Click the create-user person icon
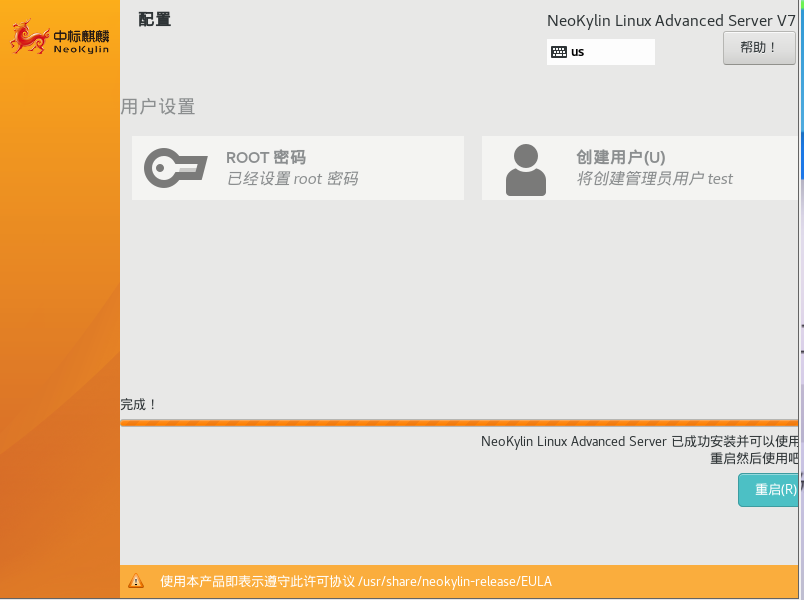The height and width of the screenshot is (600, 804). (x=526, y=170)
